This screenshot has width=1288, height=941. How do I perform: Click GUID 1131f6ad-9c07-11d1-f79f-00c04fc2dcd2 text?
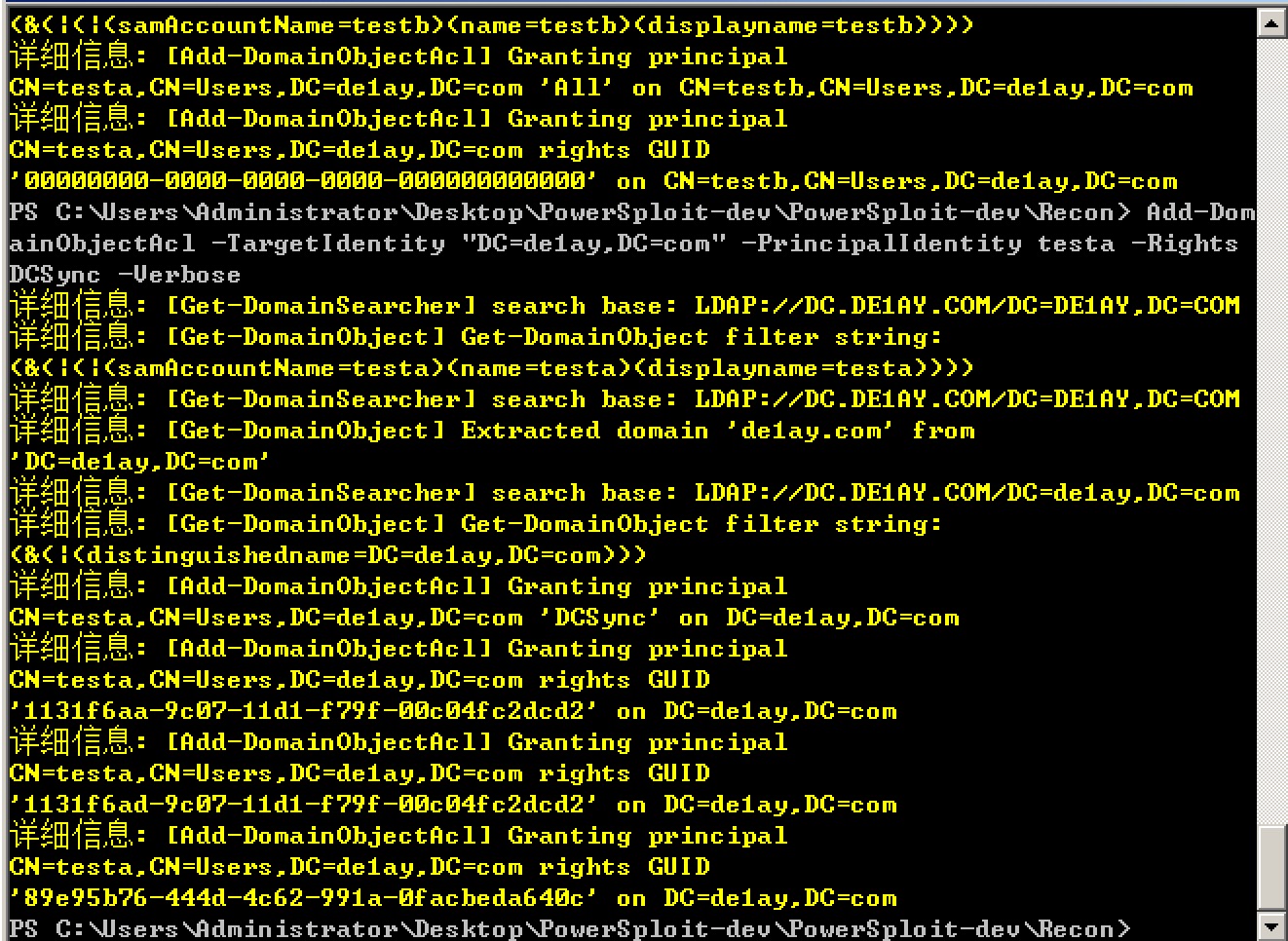tap(304, 804)
